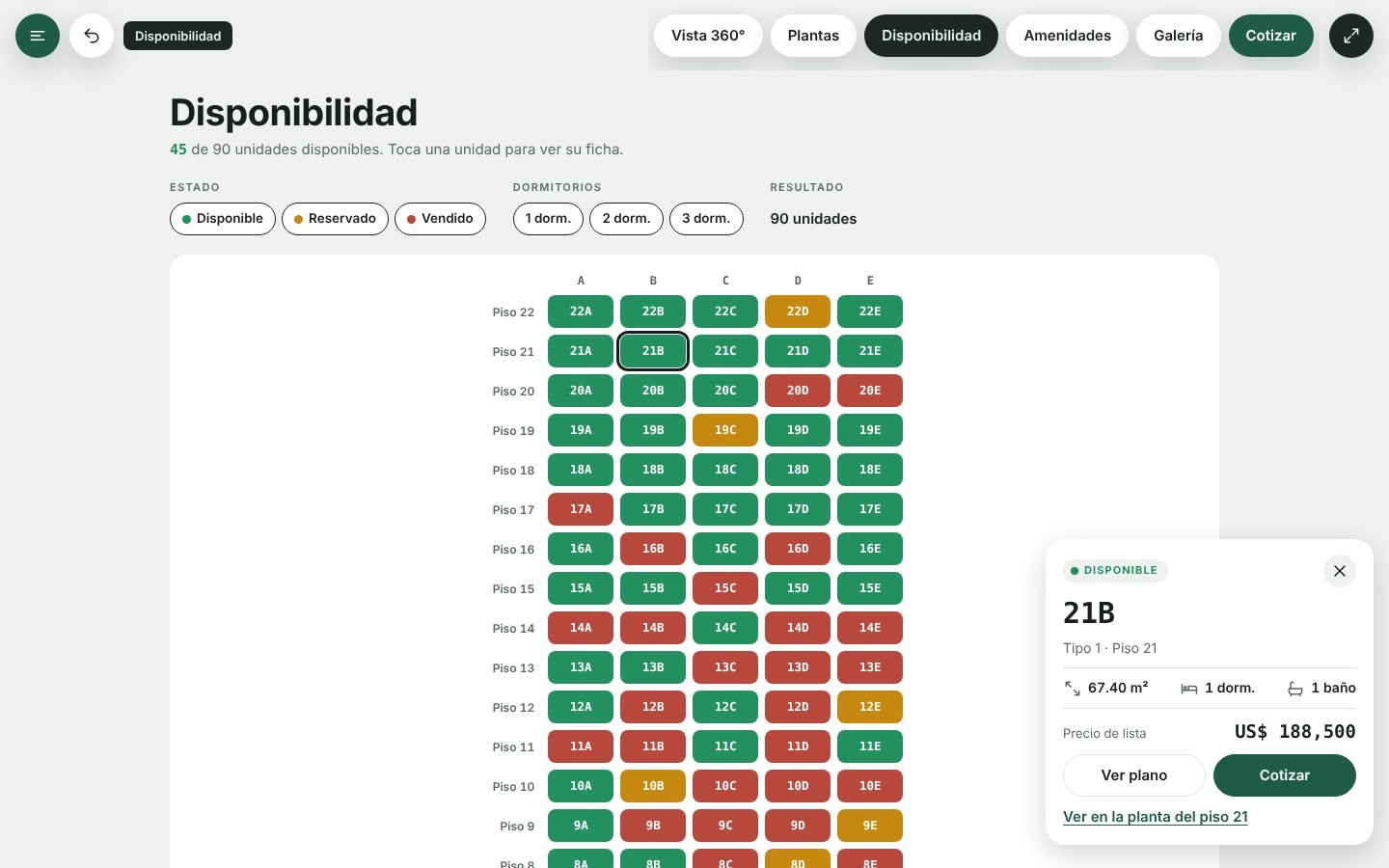The width and height of the screenshot is (1389, 868).
Task: Toggle the Vendido status filter
Action: click(440, 219)
